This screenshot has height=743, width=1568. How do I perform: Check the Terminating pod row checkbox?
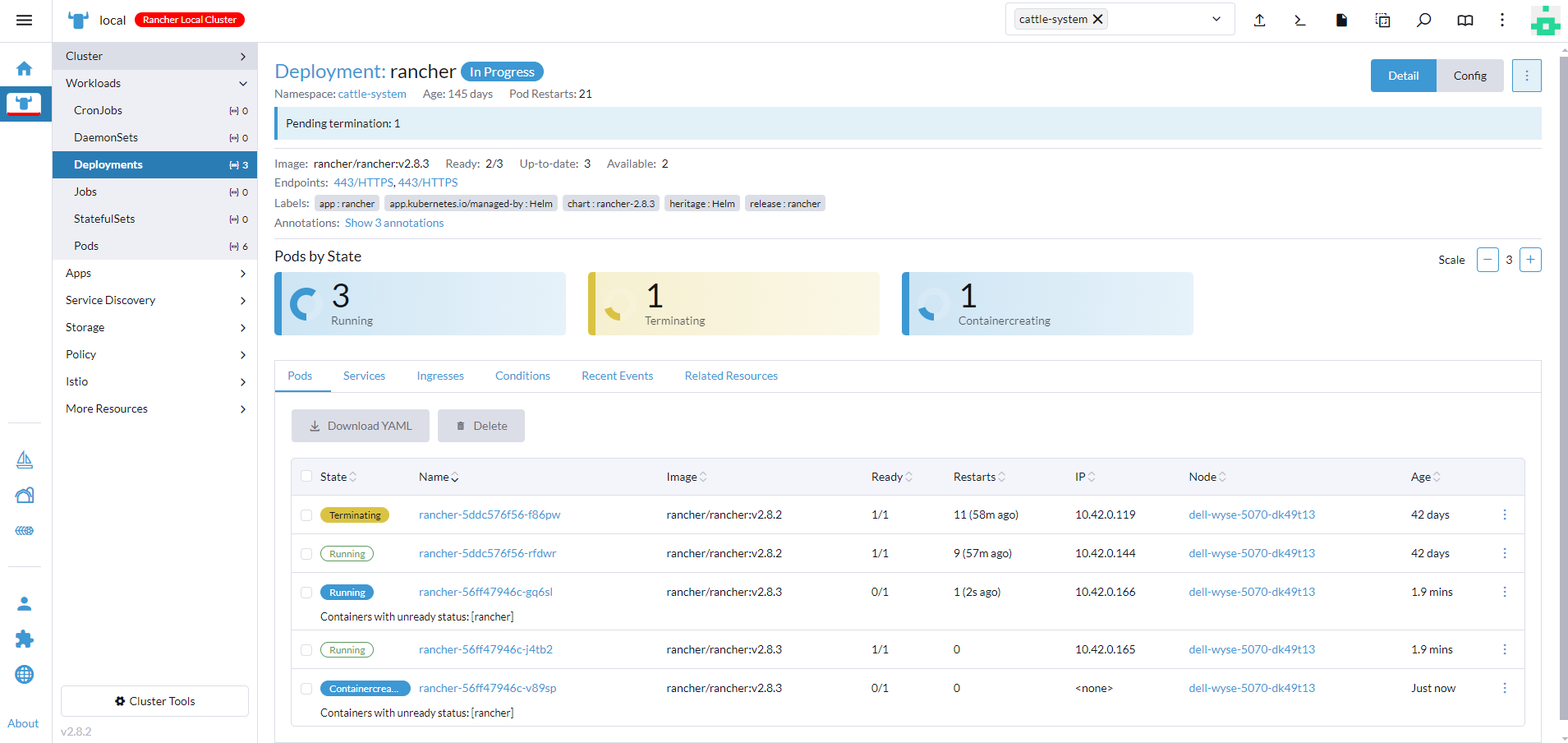[306, 515]
